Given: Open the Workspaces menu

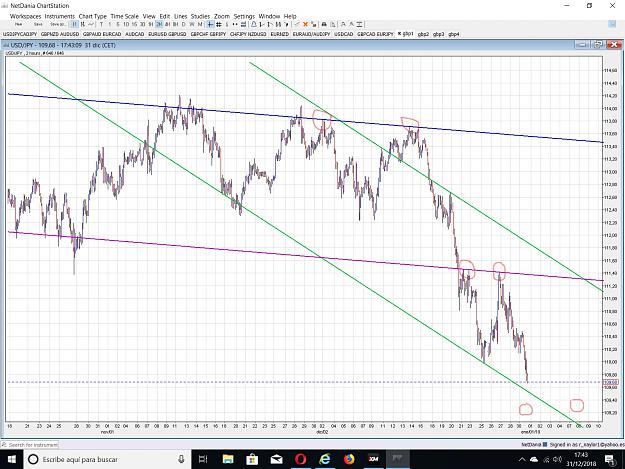Looking at the screenshot, I should (x=26, y=16).
